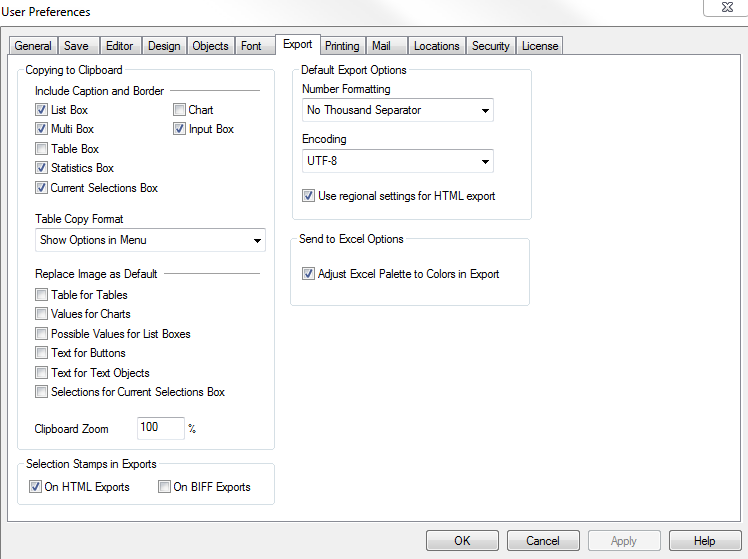Open the Security tab
This screenshot has width=748, height=559.
(x=491, y=46)
